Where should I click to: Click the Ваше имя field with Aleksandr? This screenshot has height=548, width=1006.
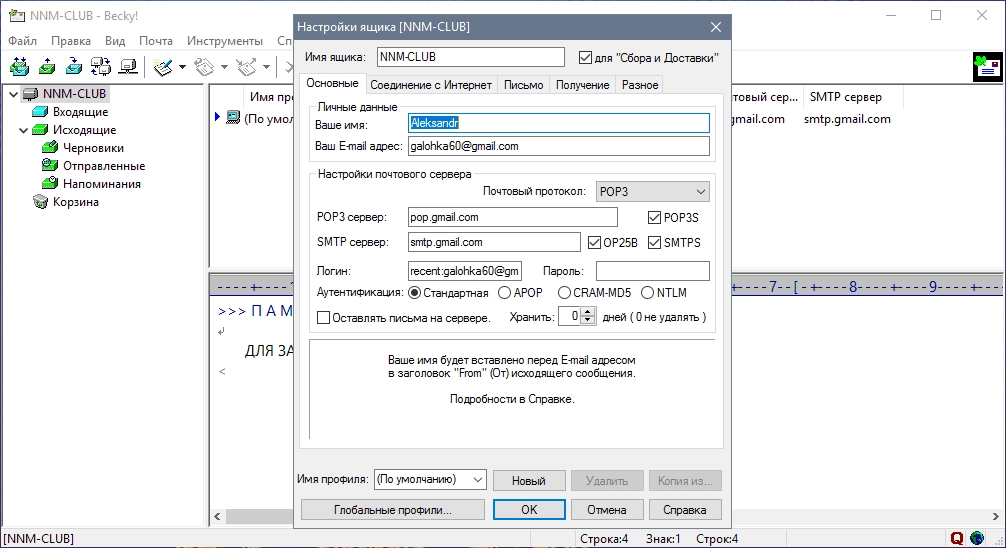tap(559, 123)
